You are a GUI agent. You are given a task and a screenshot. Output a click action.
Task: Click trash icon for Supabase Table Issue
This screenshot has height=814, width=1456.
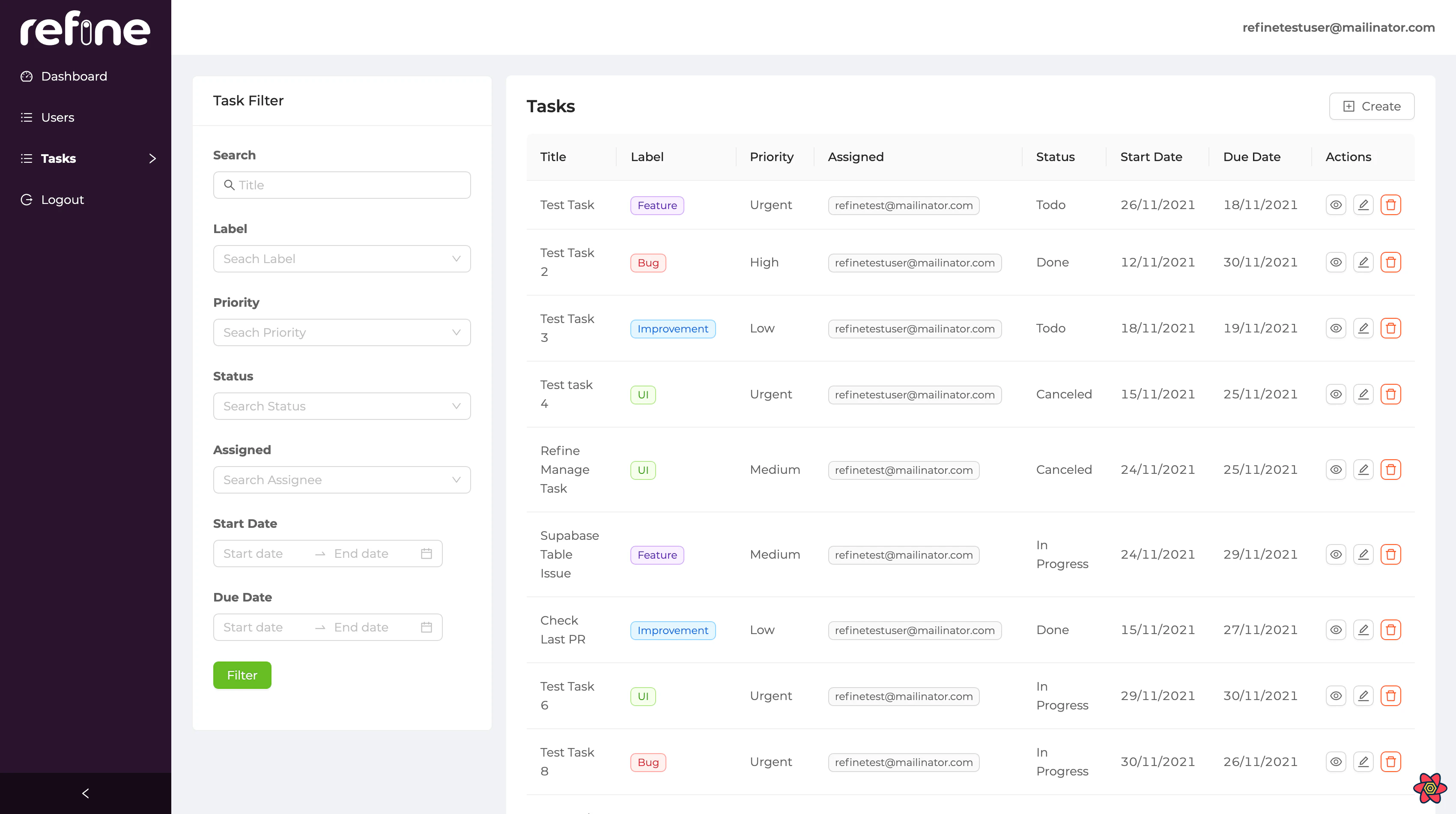click(1390, 554)
